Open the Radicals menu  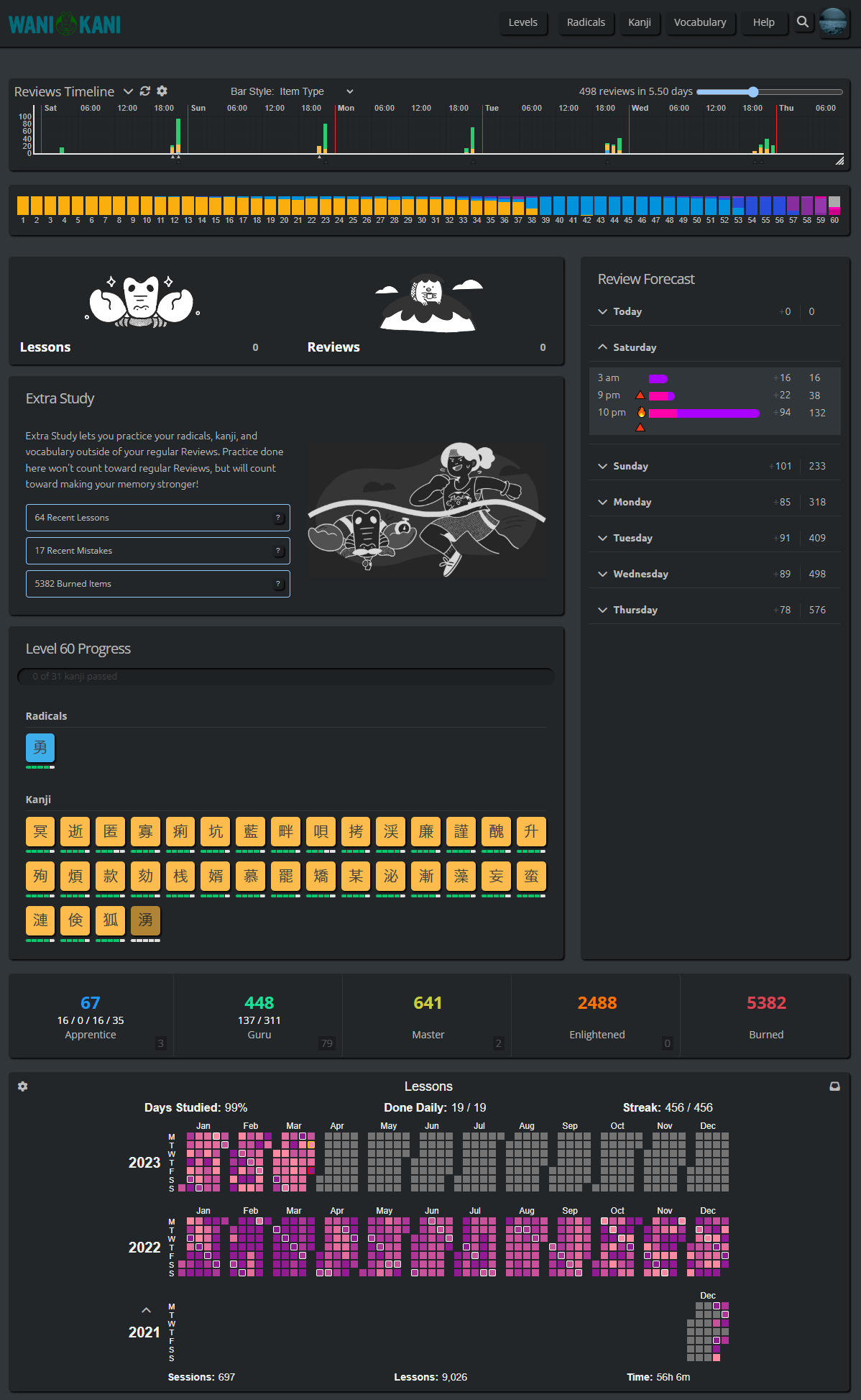(586, 22)
